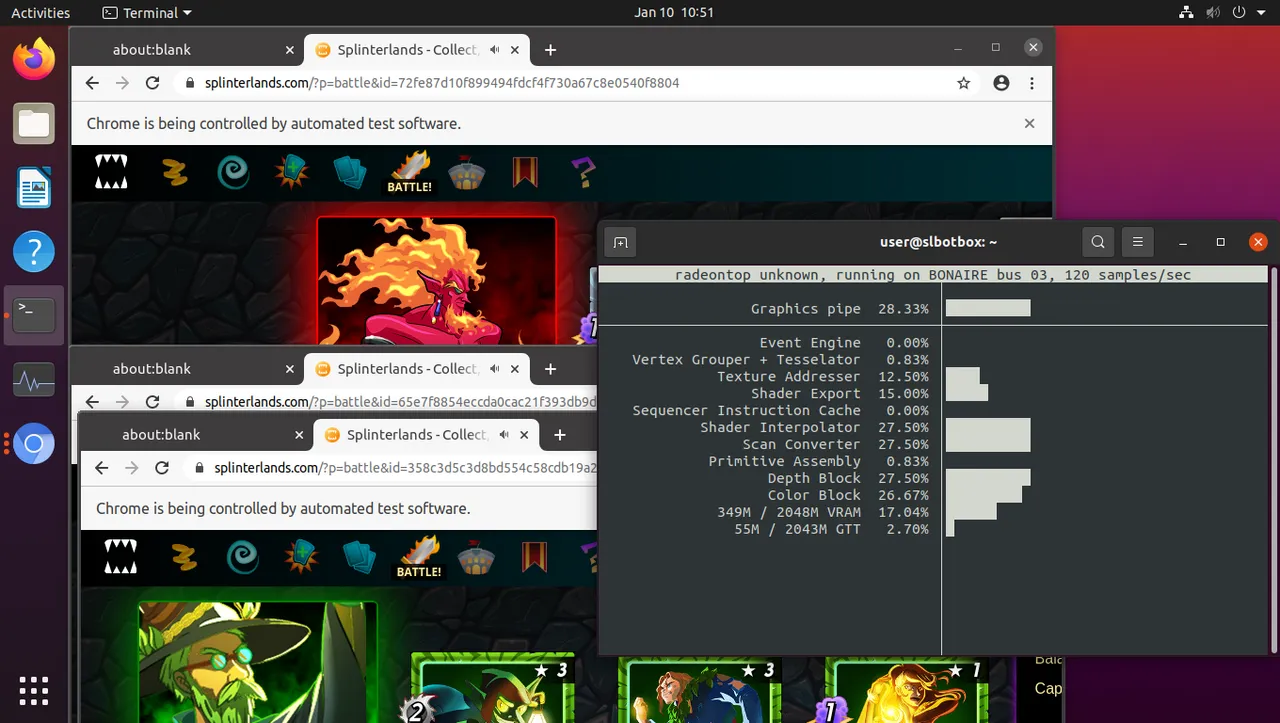Viewport: 1280px width, 723px height.
Task: Open purple question mark help icon in the 72fe87 window
Action: pyautogui.click(x=583, y=172)
